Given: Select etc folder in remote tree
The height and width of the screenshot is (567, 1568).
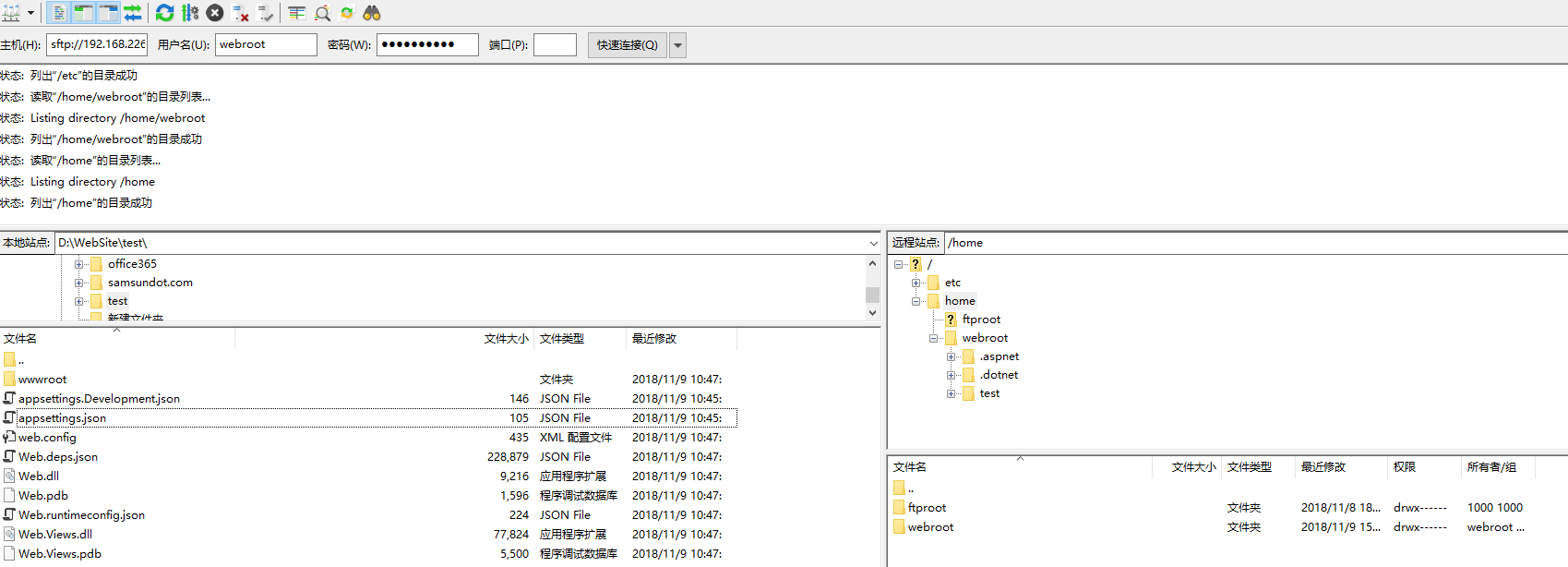Looking at the screenshot, I should coord(952,283).
